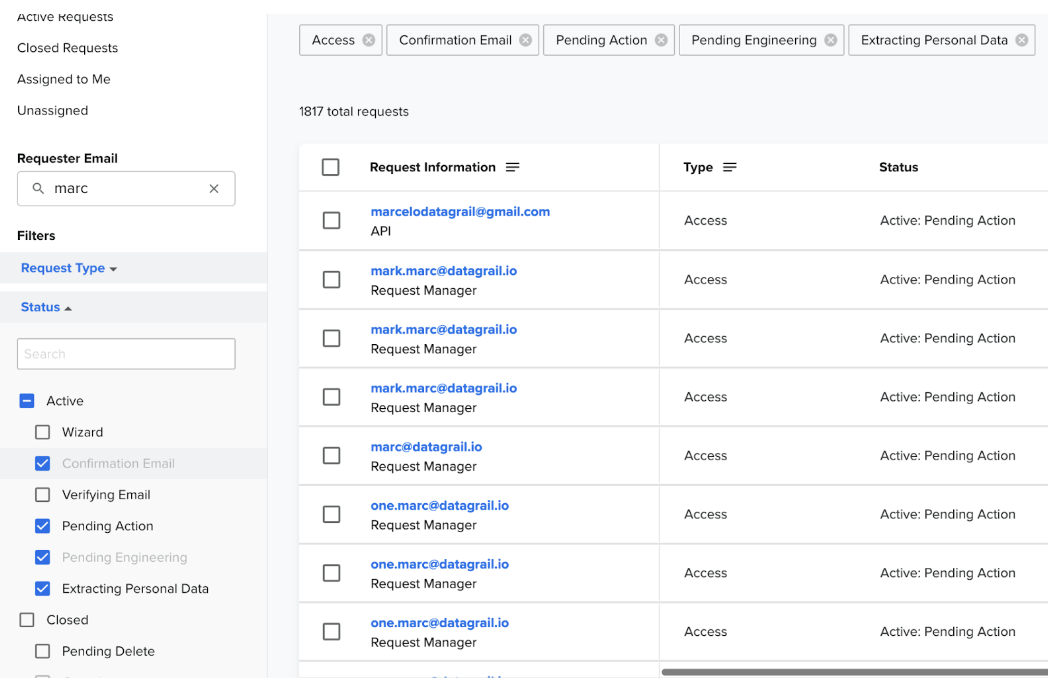
Task: Uncheck the Pending Action status filter
Action: click(x=42, y=526)
